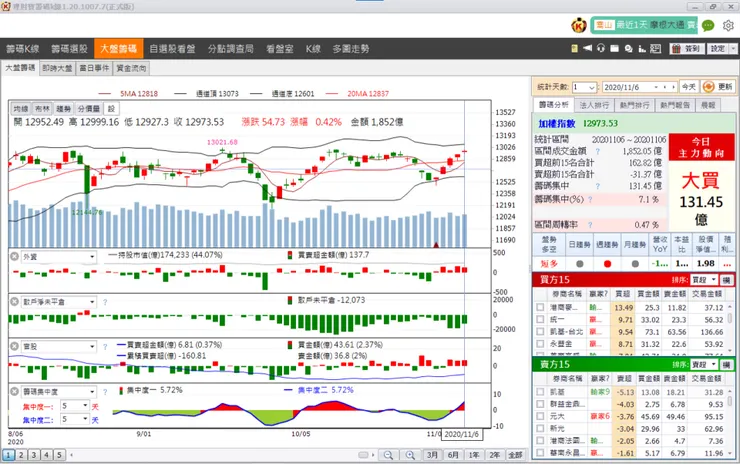This screenshot has height=464, width=740.
Task: Check the 港商法國 seller row checkbox
Action: pyautogui.click(x=540, y=441)
